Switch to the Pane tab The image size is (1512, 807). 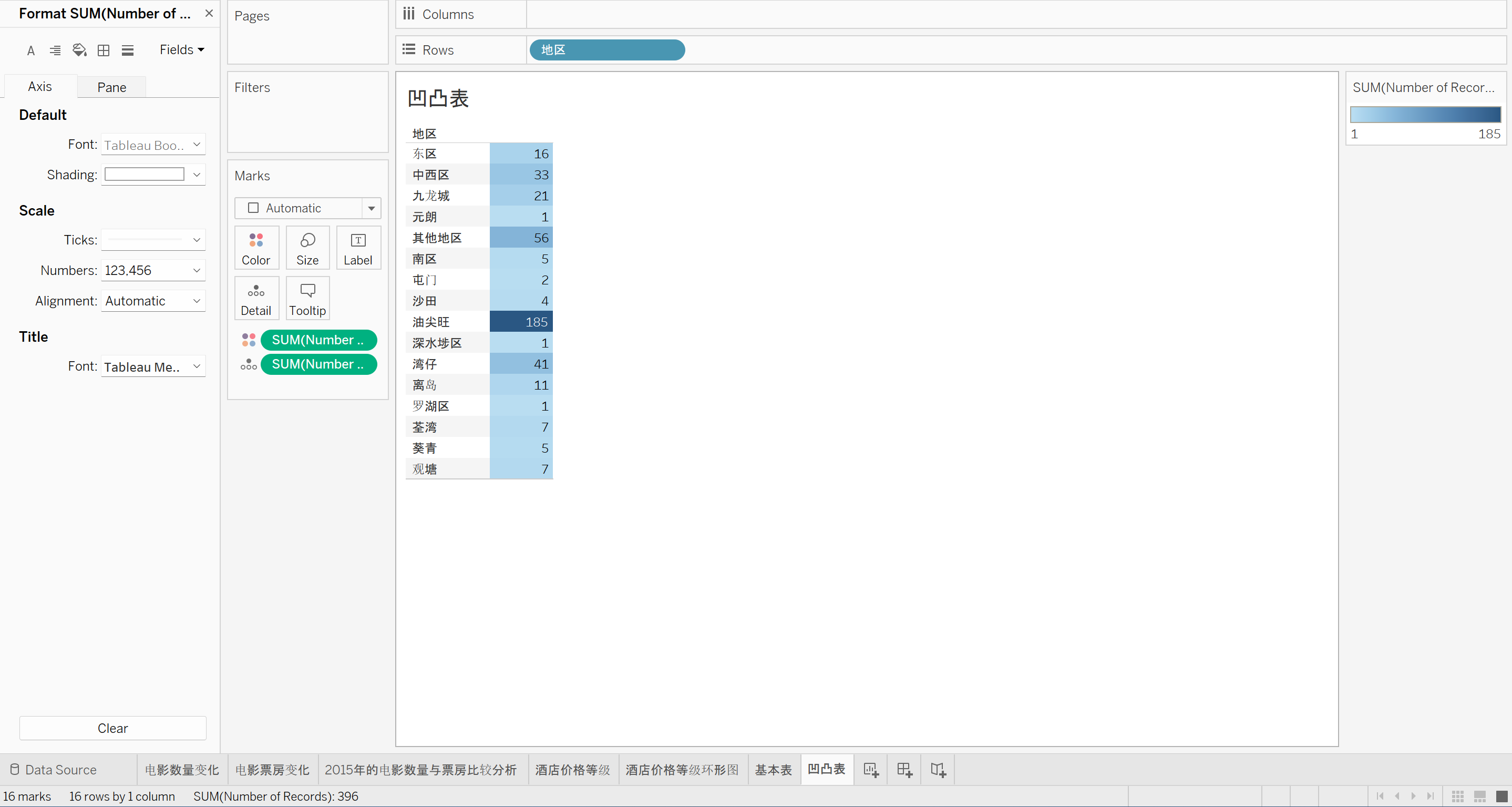tap(111, 87)
